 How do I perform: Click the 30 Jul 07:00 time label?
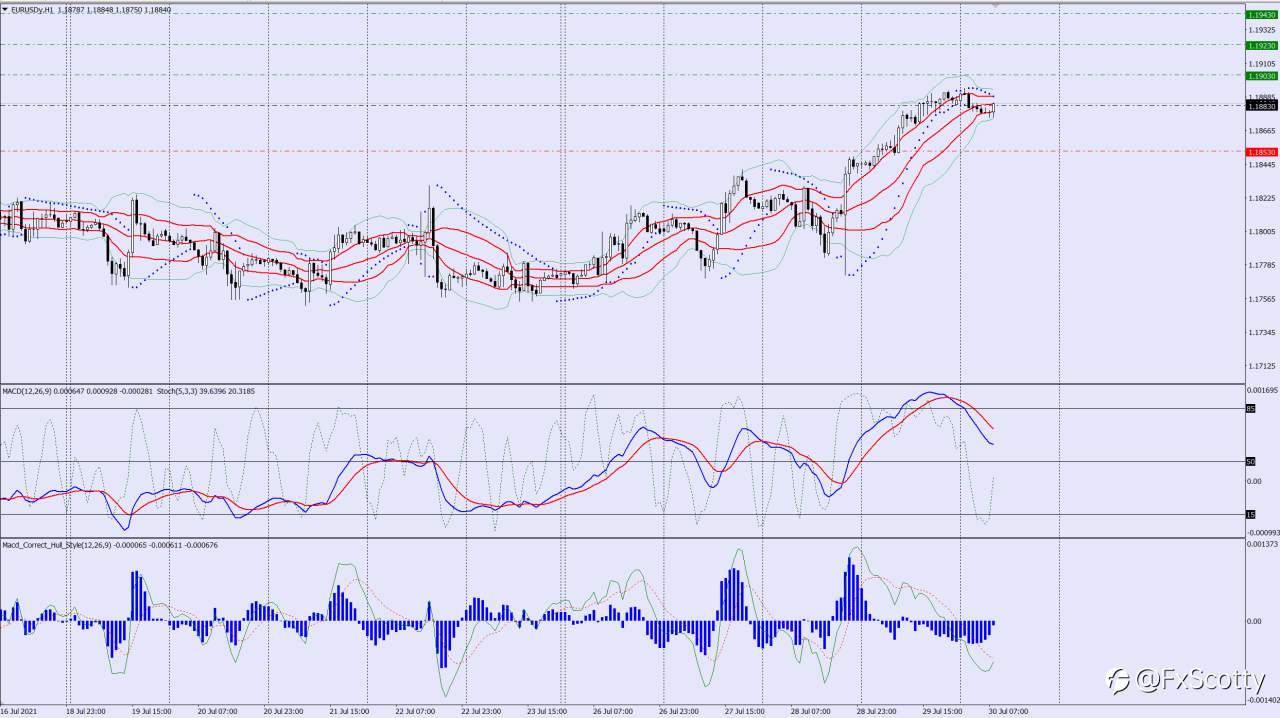point(1007,712)
